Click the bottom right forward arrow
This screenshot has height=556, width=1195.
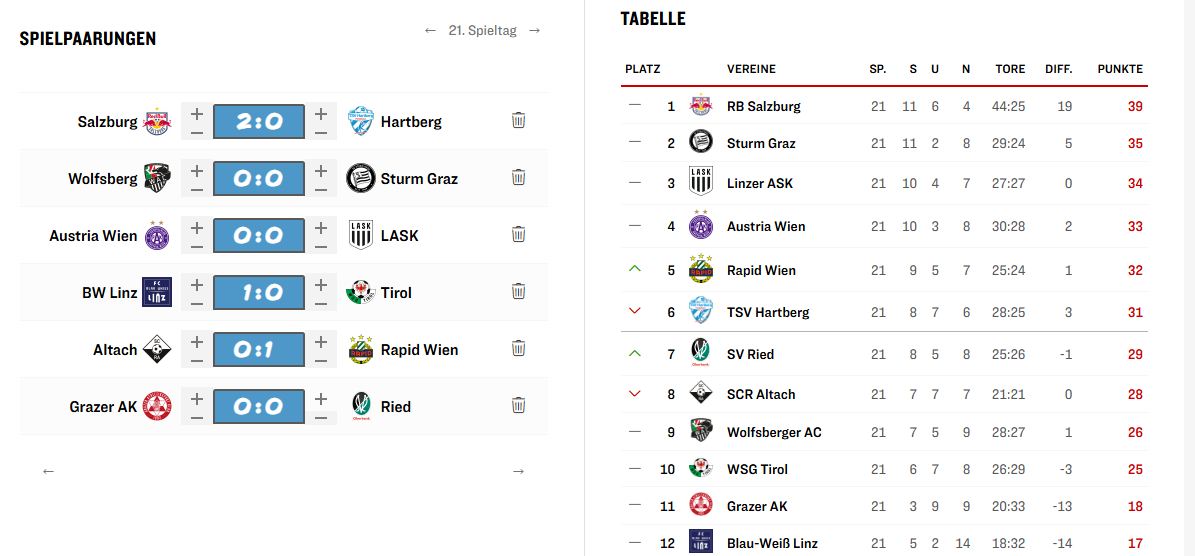[518, 471]
